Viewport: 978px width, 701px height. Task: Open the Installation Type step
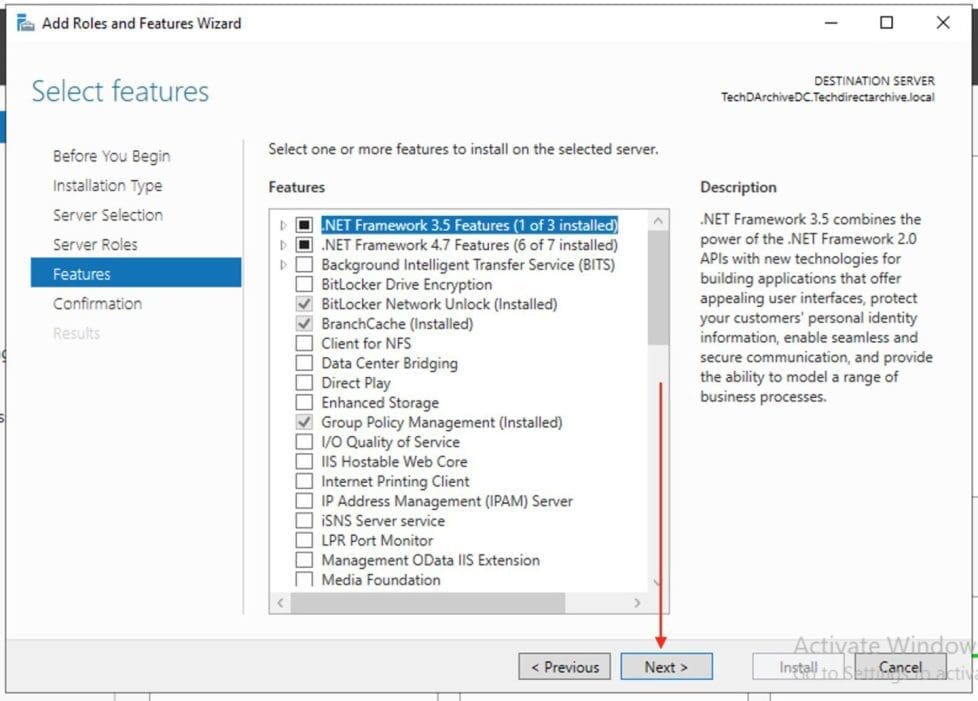point(107,186)
